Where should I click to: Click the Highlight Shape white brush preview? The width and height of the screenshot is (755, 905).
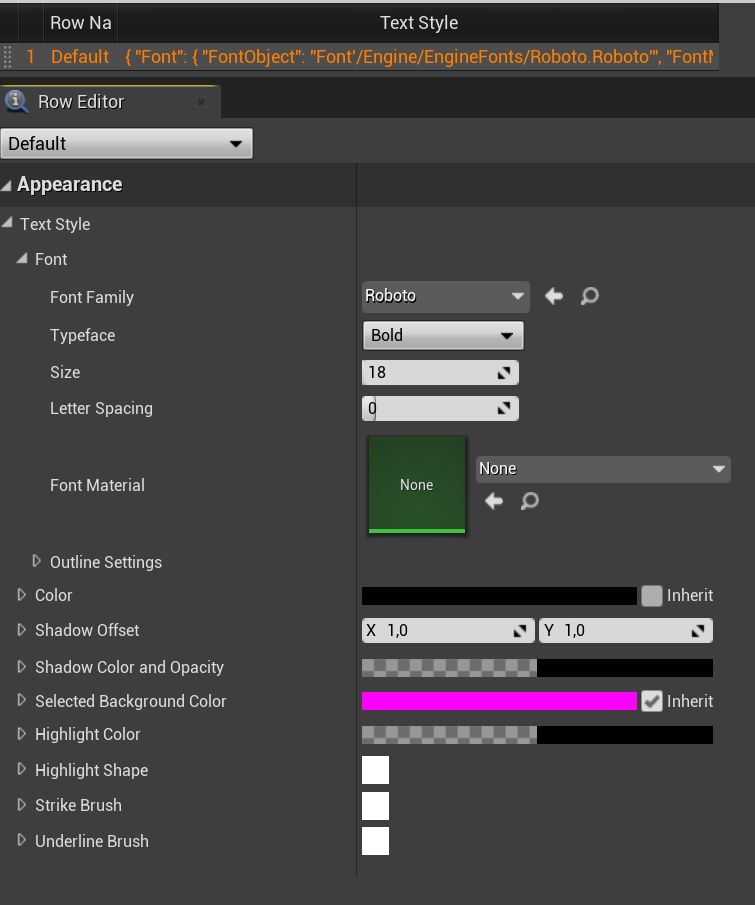click(375, 770)
